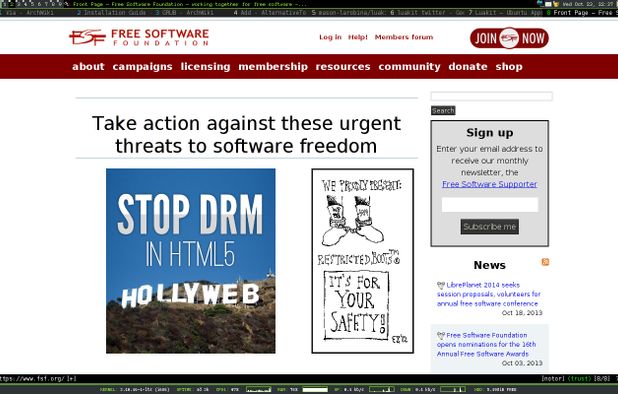The height and width of the screenshot is (394, 618).
Task: Open the about menu item
Action: click(88, 67)
